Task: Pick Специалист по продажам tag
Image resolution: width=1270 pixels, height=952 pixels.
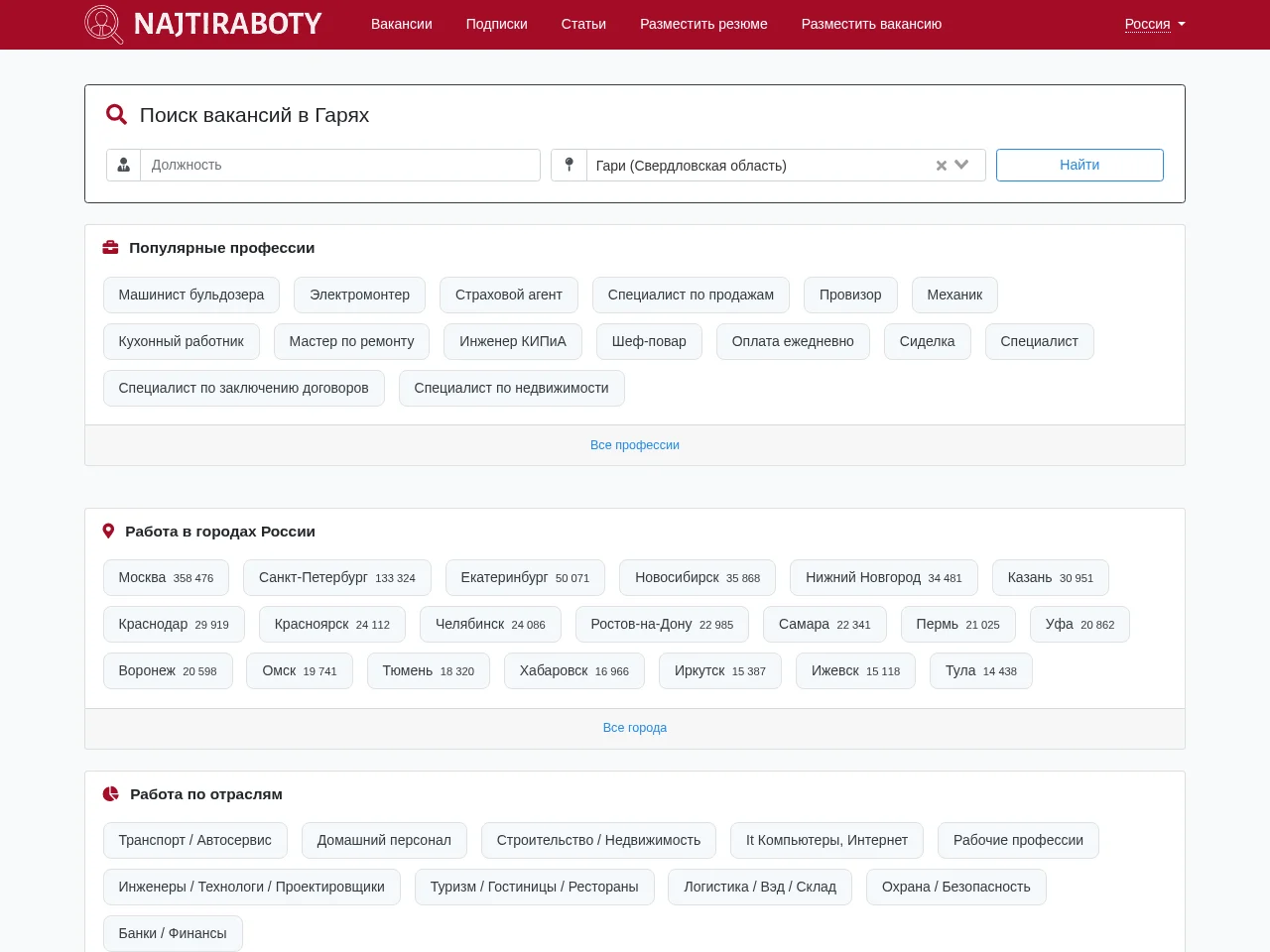Action: point(691,295)
